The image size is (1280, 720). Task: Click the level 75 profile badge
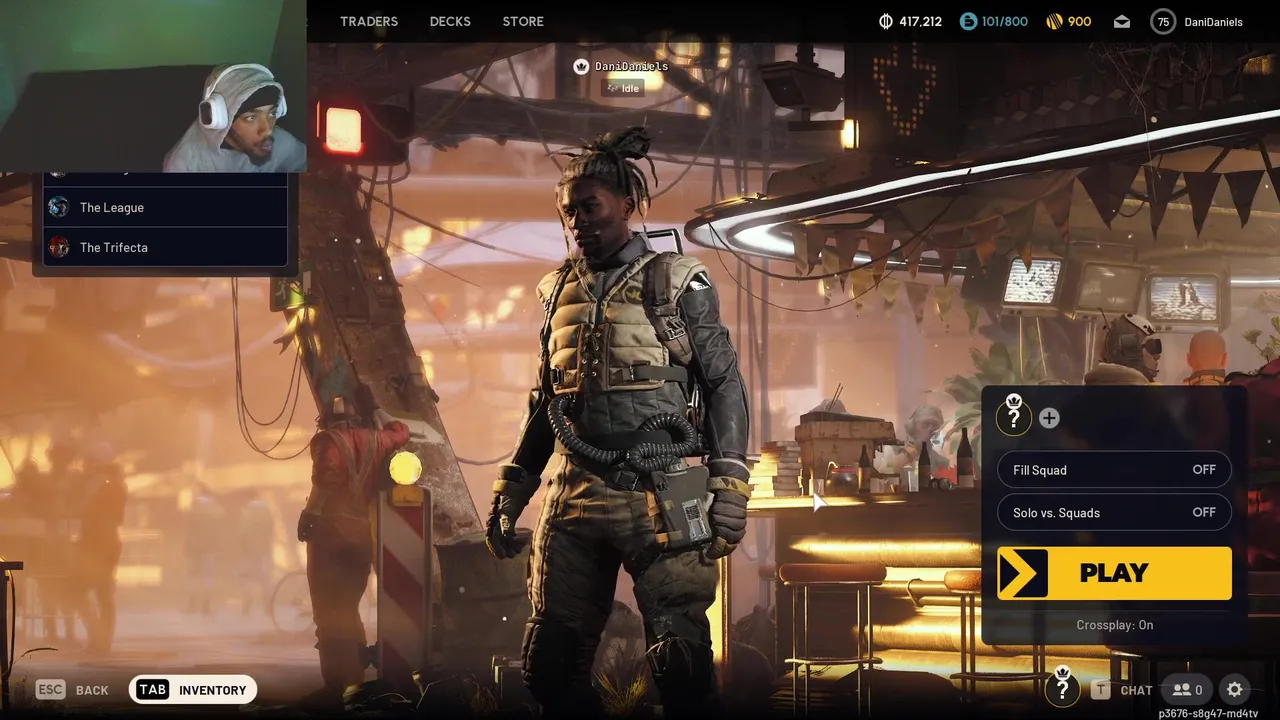(x=1163, y=21)
